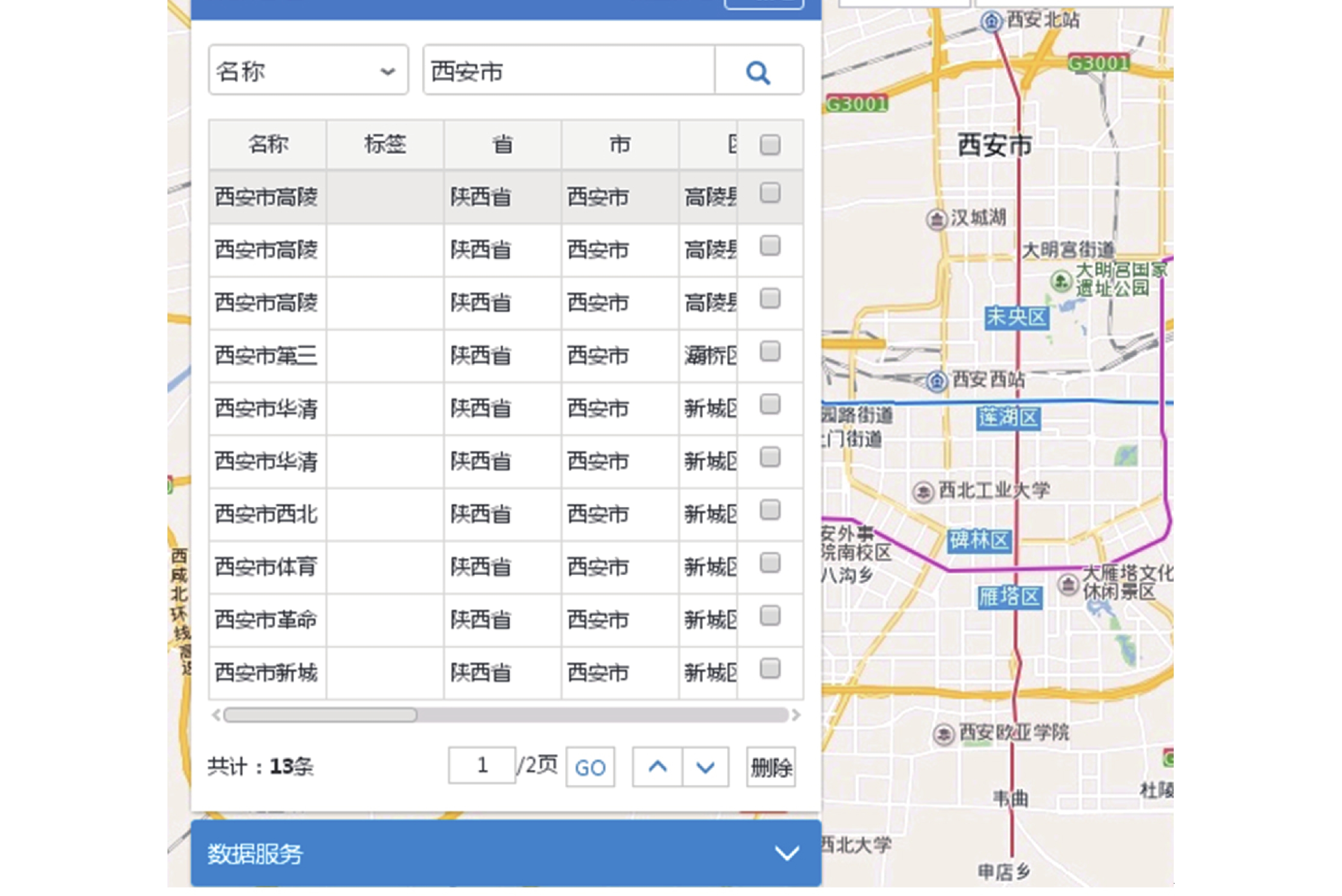Click the 大明宫国家遗址公园 park icon
1342x896 pixels.
point(1061,281)
